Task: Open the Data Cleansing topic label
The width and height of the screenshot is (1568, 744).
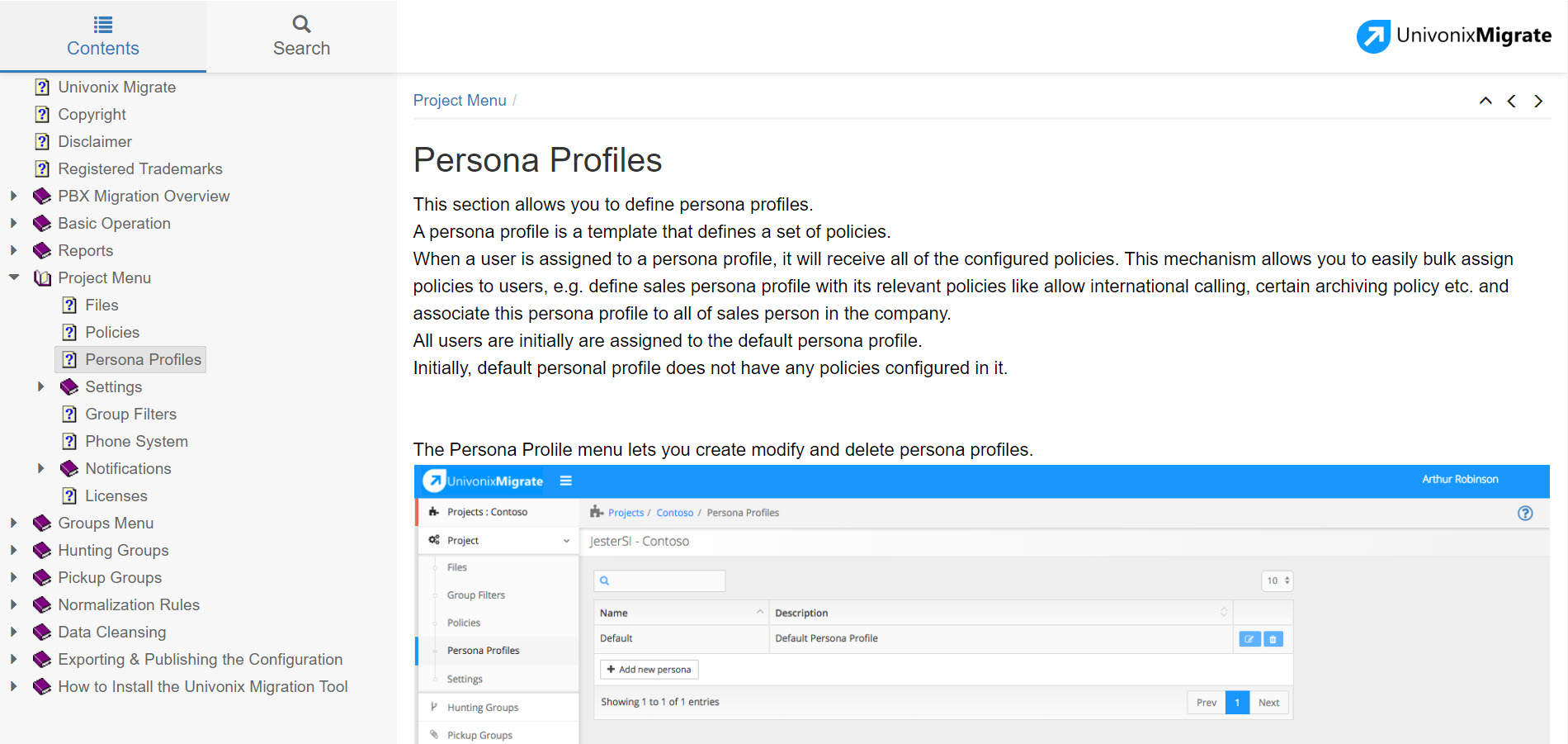Action: click(111, 632)
